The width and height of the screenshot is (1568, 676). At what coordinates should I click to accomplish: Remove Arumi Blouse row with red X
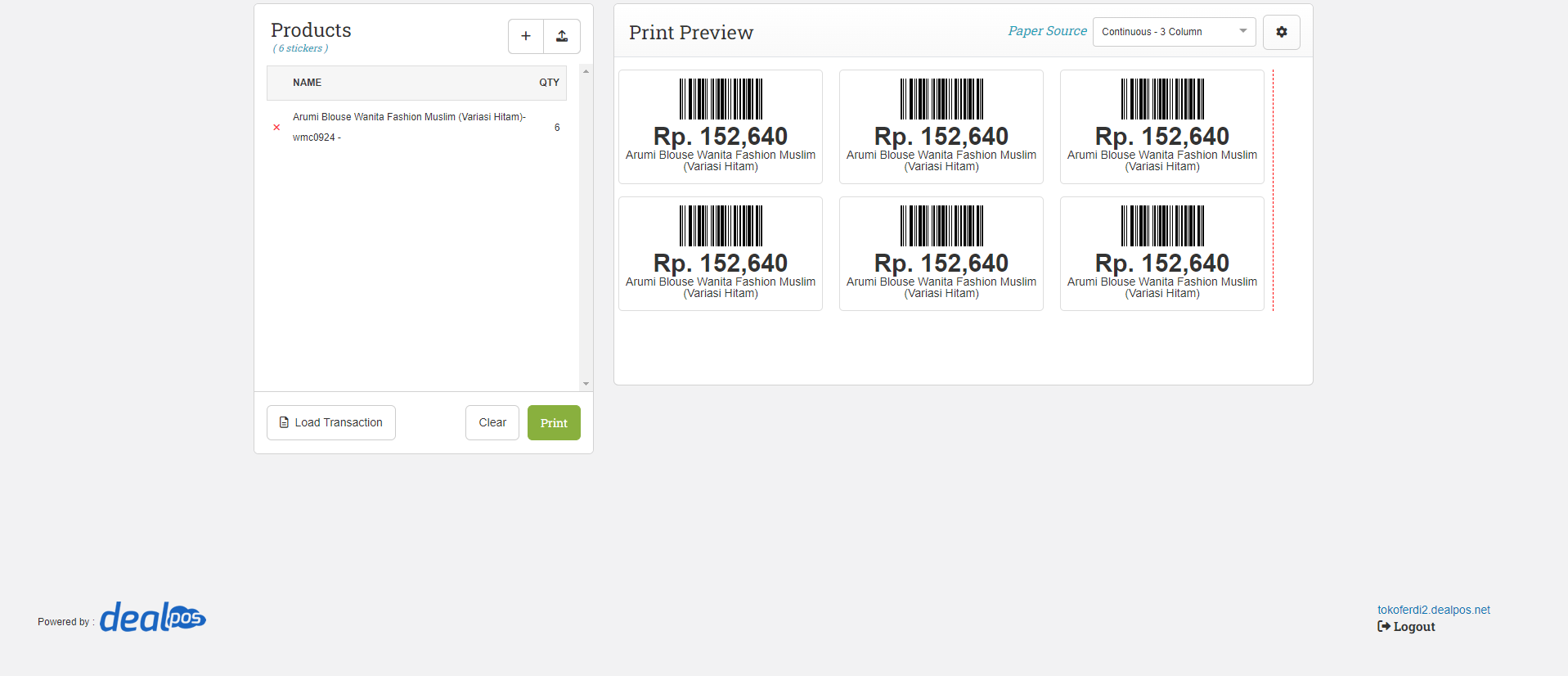[x=276, y=128]
